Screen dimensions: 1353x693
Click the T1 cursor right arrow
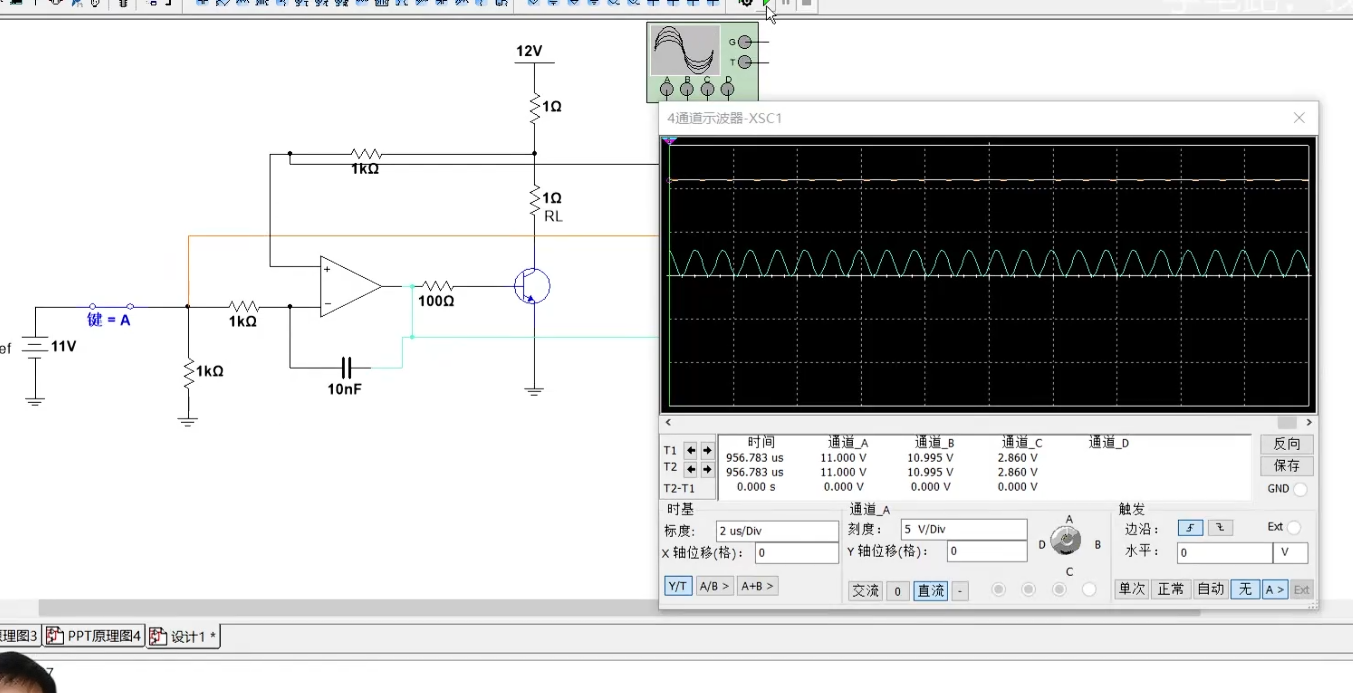pyautogui.click(x=707, y=451)
